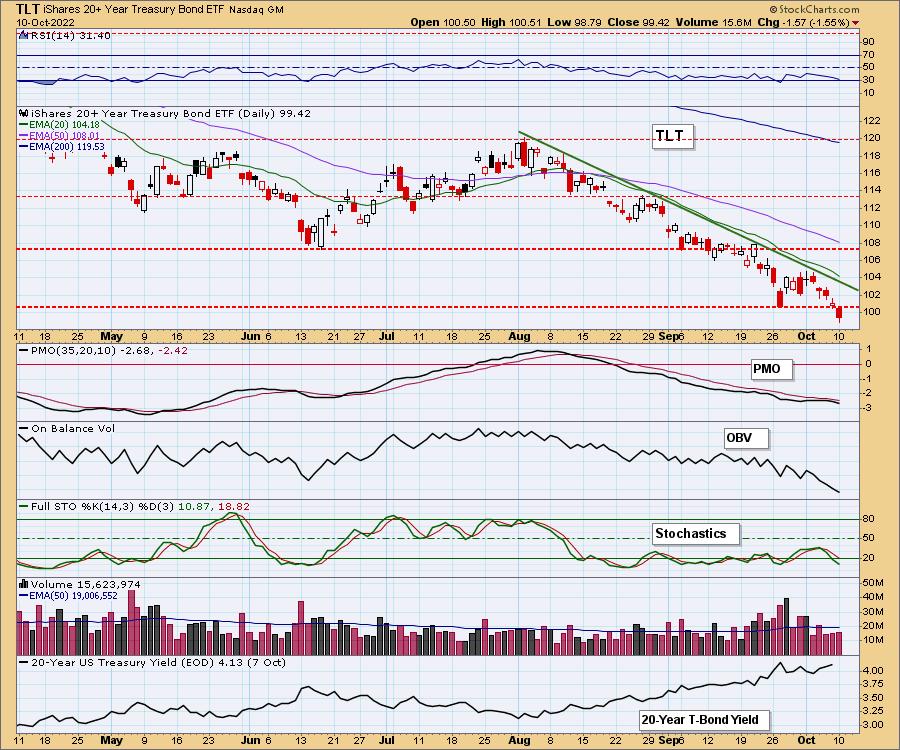
Task: Click the RSI(14) 31.40 indicator label
Action: (x=70, y=36)
